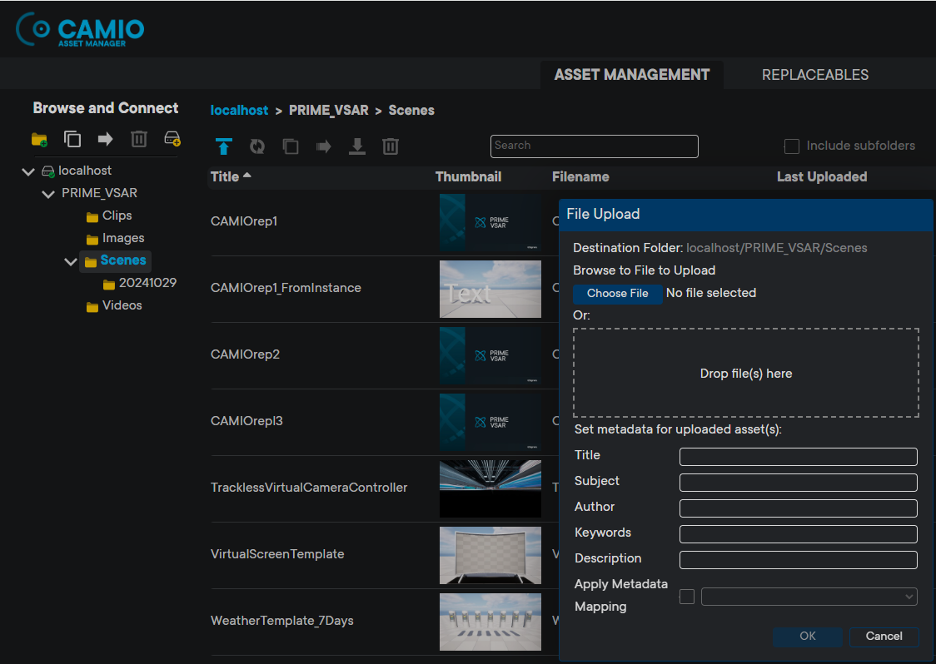Cancel the File Upload dialog

884,636
